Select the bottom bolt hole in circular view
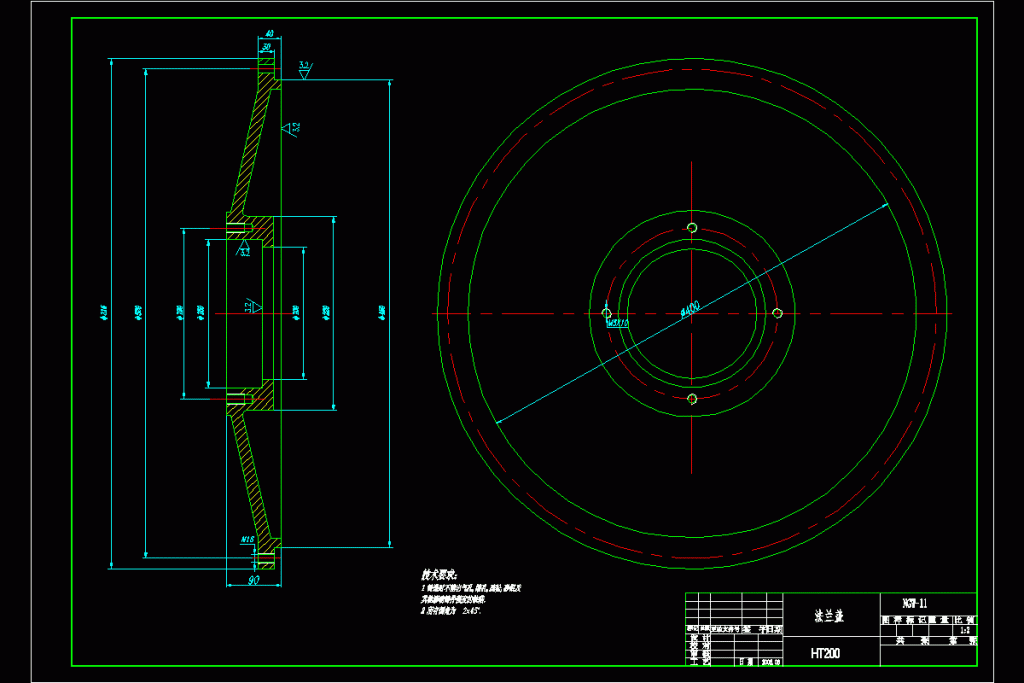This screenshot has width=1024, height=683. pos(691,398)
